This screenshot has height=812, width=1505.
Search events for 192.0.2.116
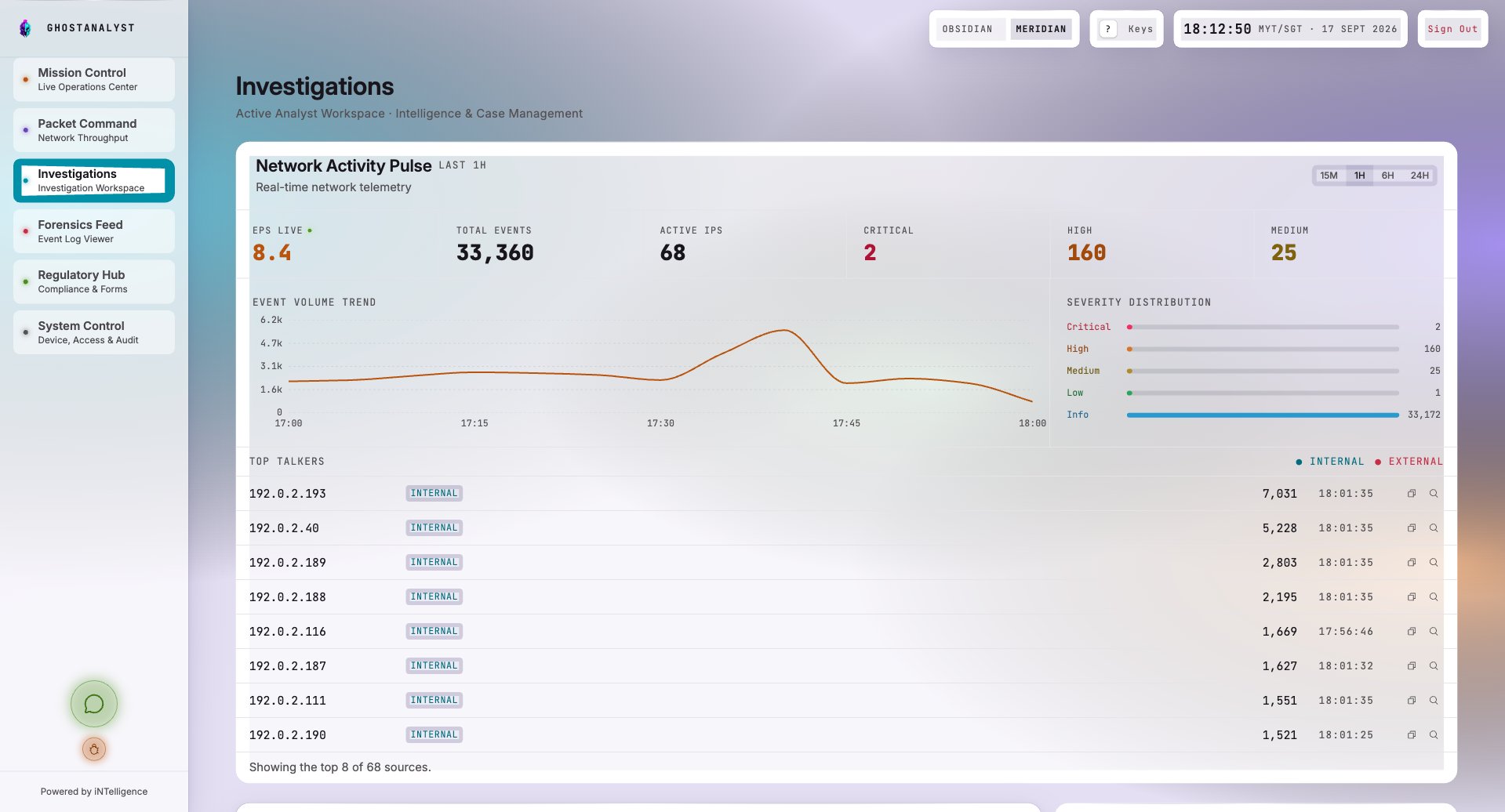coord(1433,632)
